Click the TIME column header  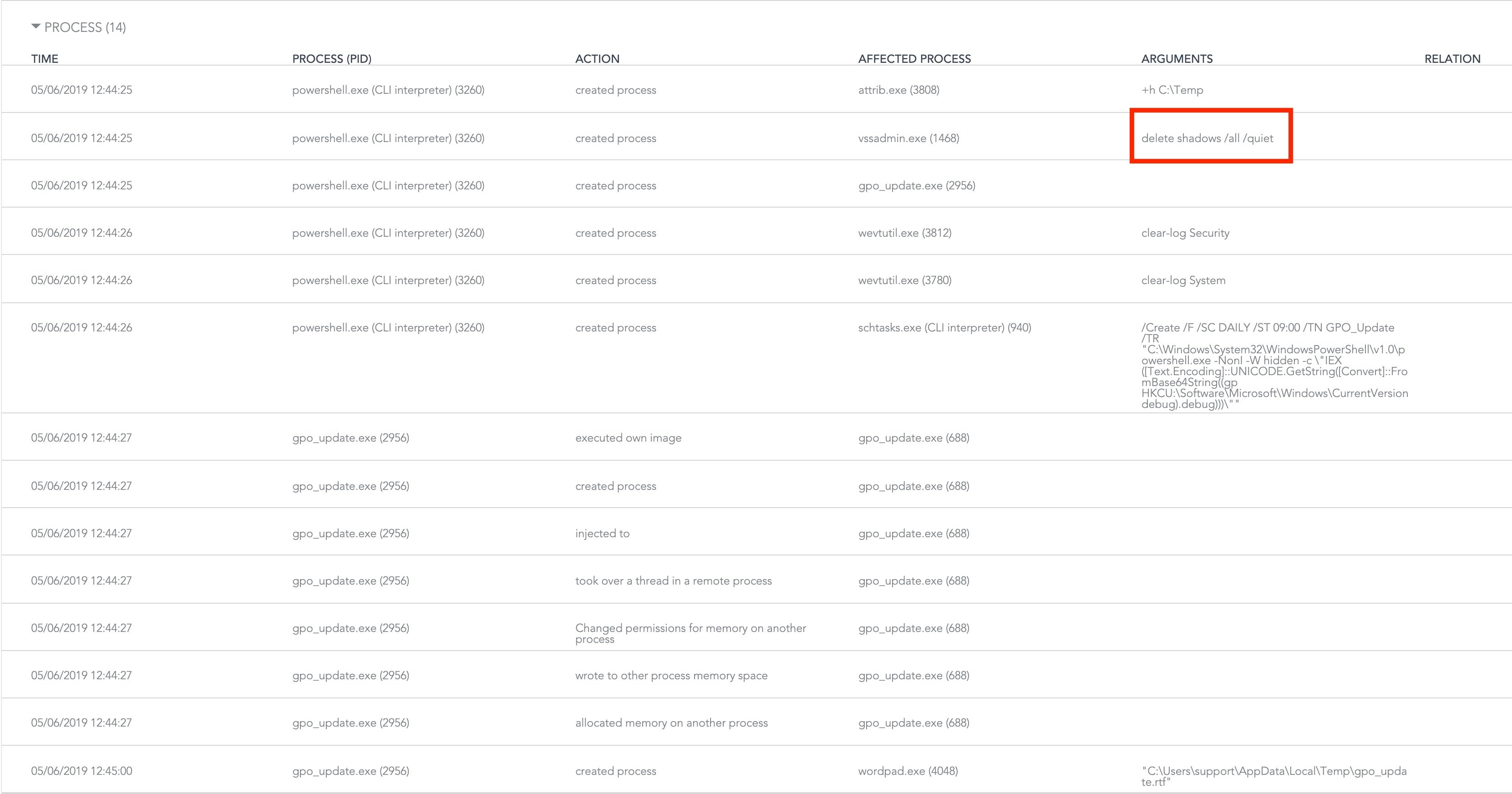(x=45, y=59)
